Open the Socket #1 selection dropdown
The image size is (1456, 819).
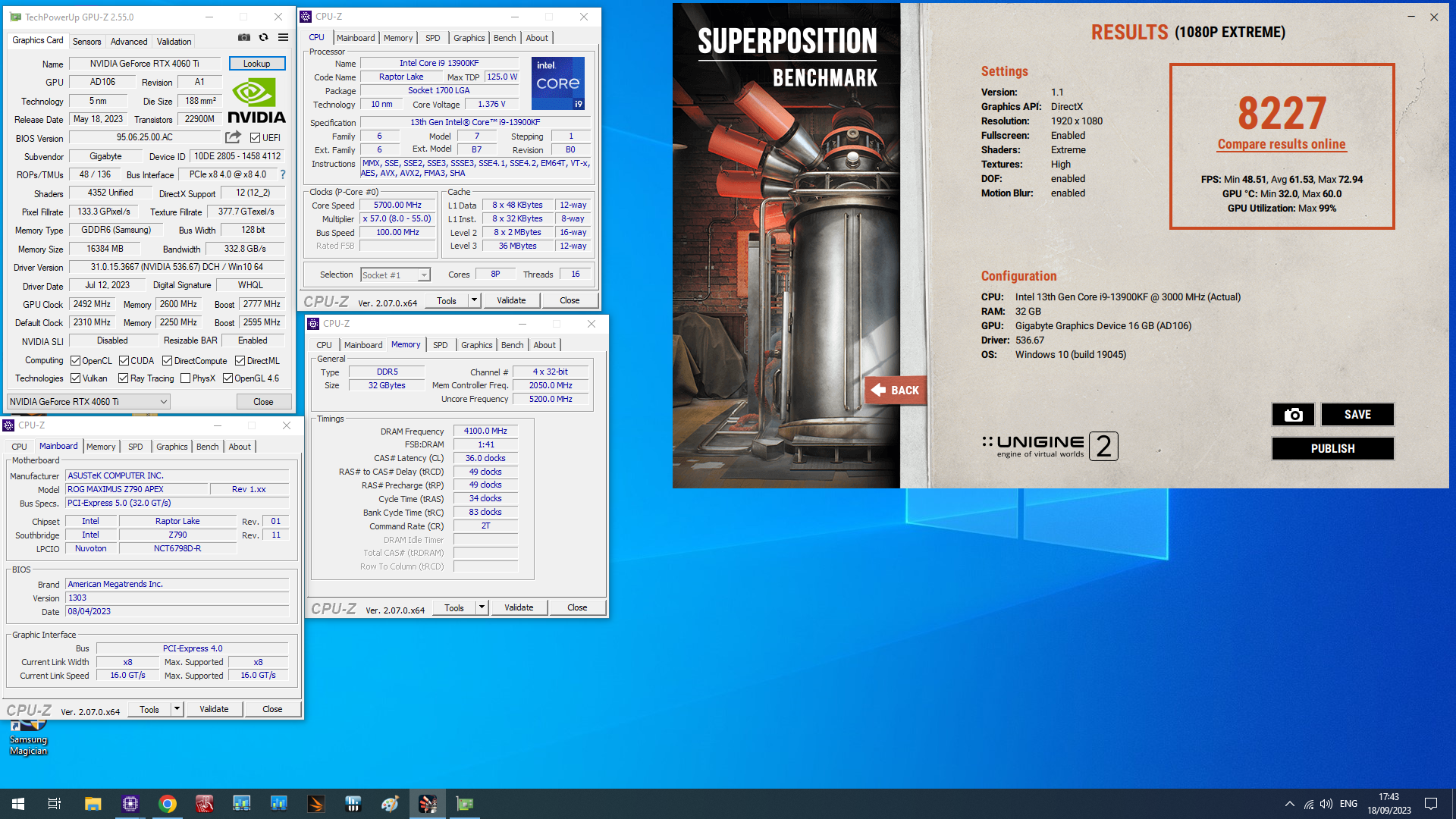click(x=395, y=275)
